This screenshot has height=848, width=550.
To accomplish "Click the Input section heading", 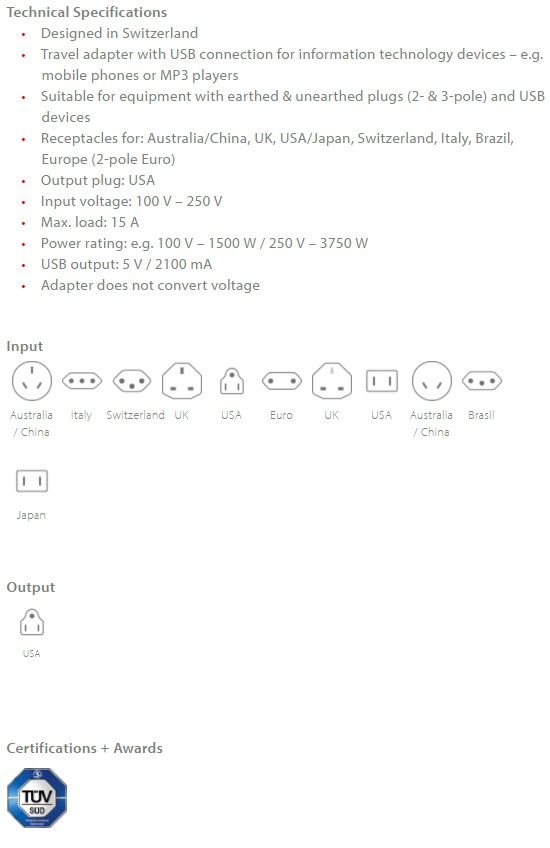I will (25, 347).
